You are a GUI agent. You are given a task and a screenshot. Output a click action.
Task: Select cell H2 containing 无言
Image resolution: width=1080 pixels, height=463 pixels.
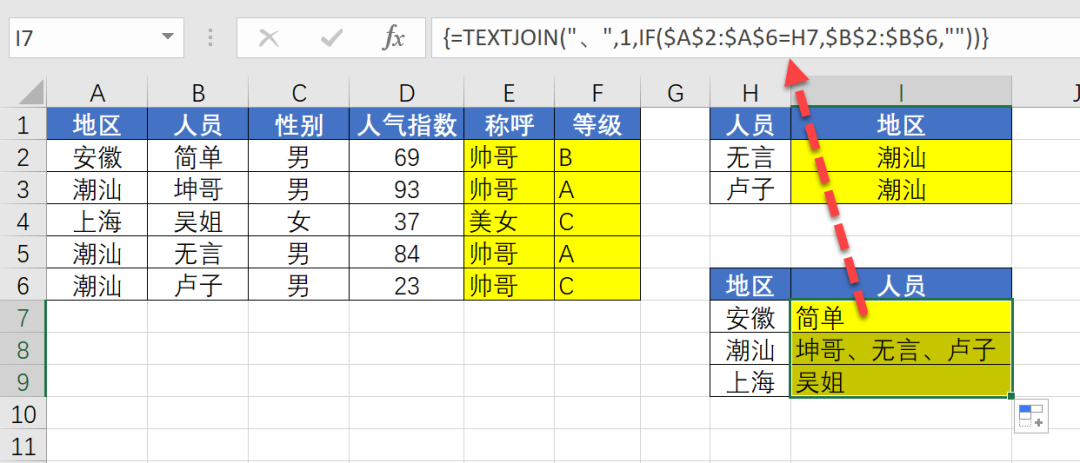click(x=750, y=157)
